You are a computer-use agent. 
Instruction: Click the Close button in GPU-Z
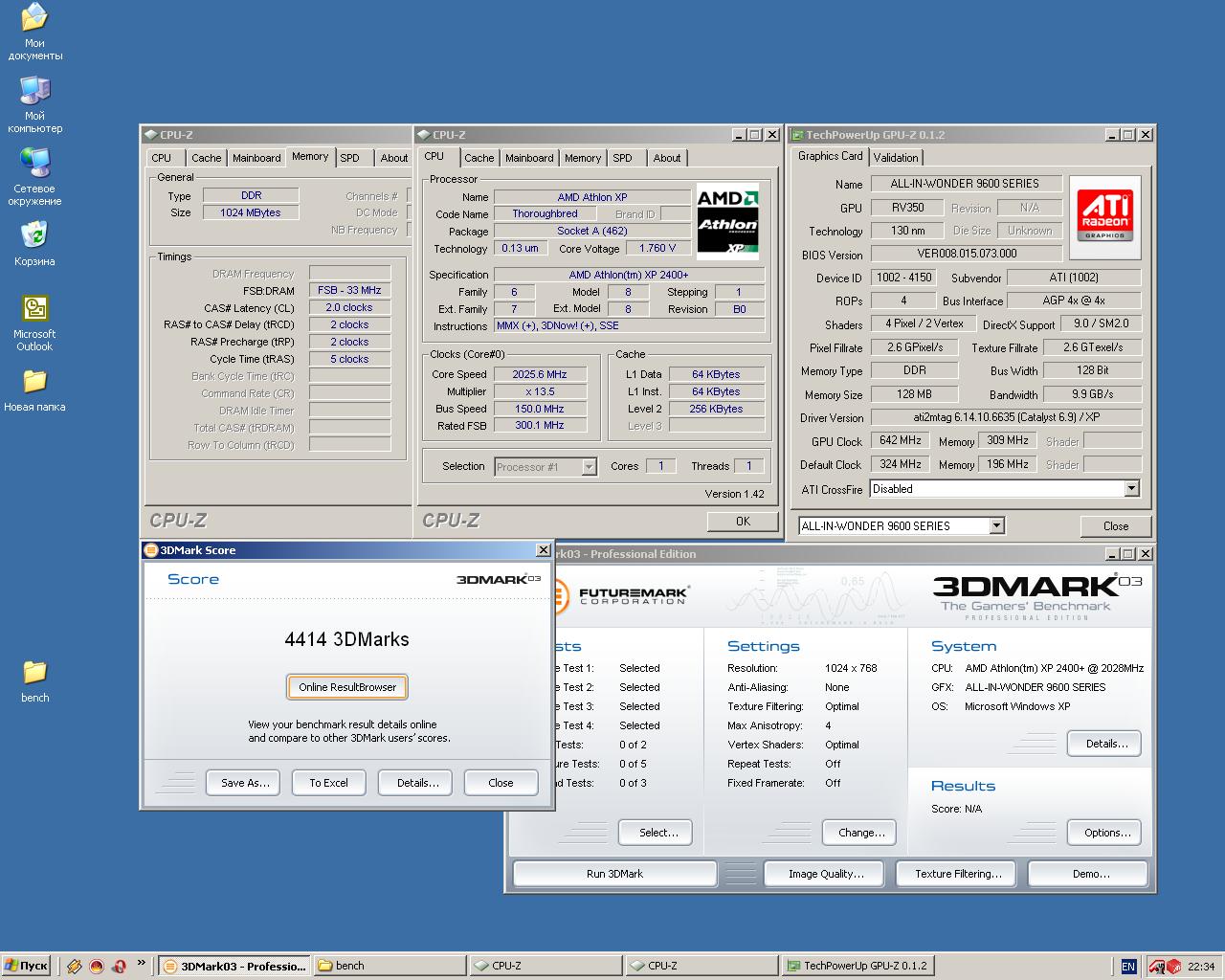coord(1115,526)
